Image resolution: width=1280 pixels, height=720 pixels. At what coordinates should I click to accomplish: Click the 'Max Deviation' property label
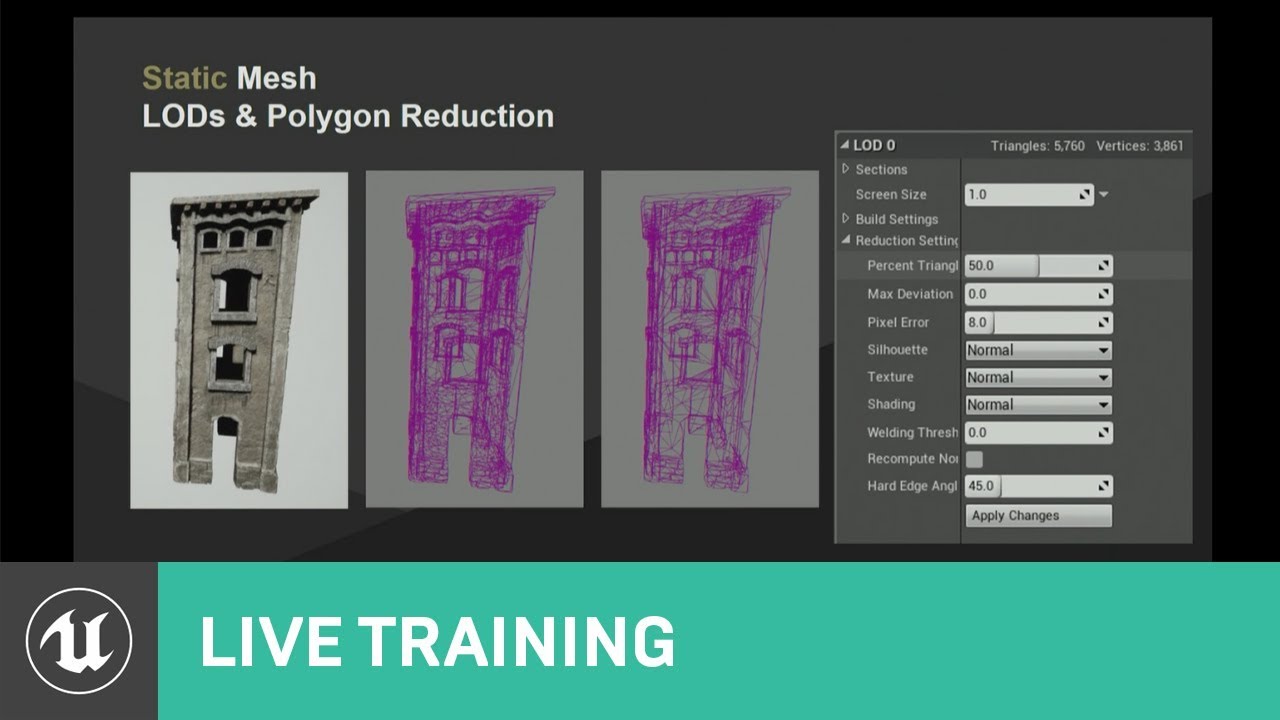[x=910, y=294]
